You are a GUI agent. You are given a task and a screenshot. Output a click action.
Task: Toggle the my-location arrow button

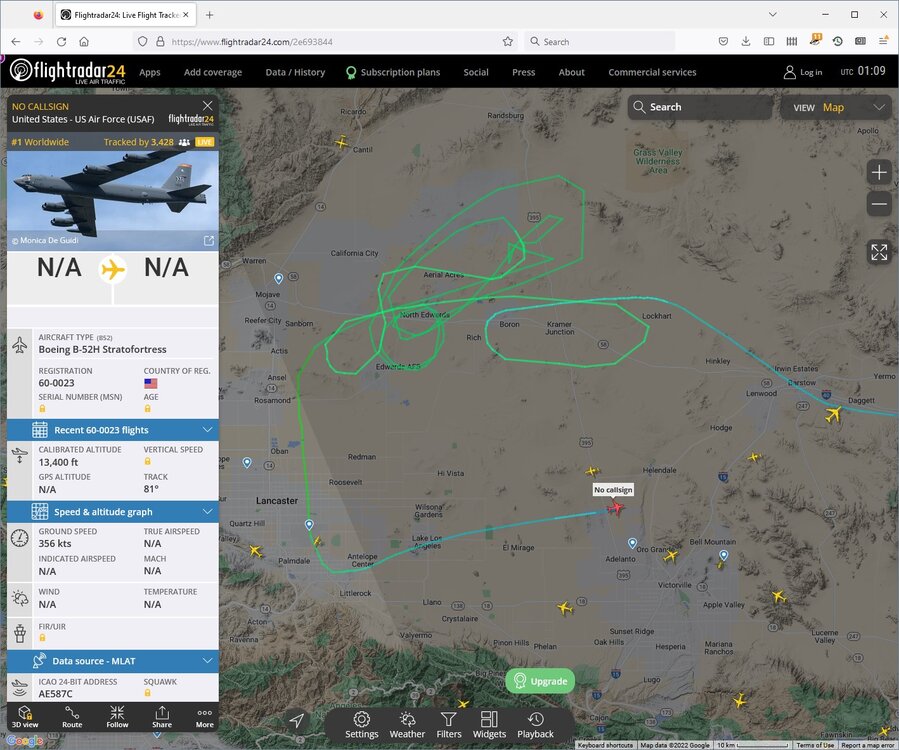[x=296, y=721]
